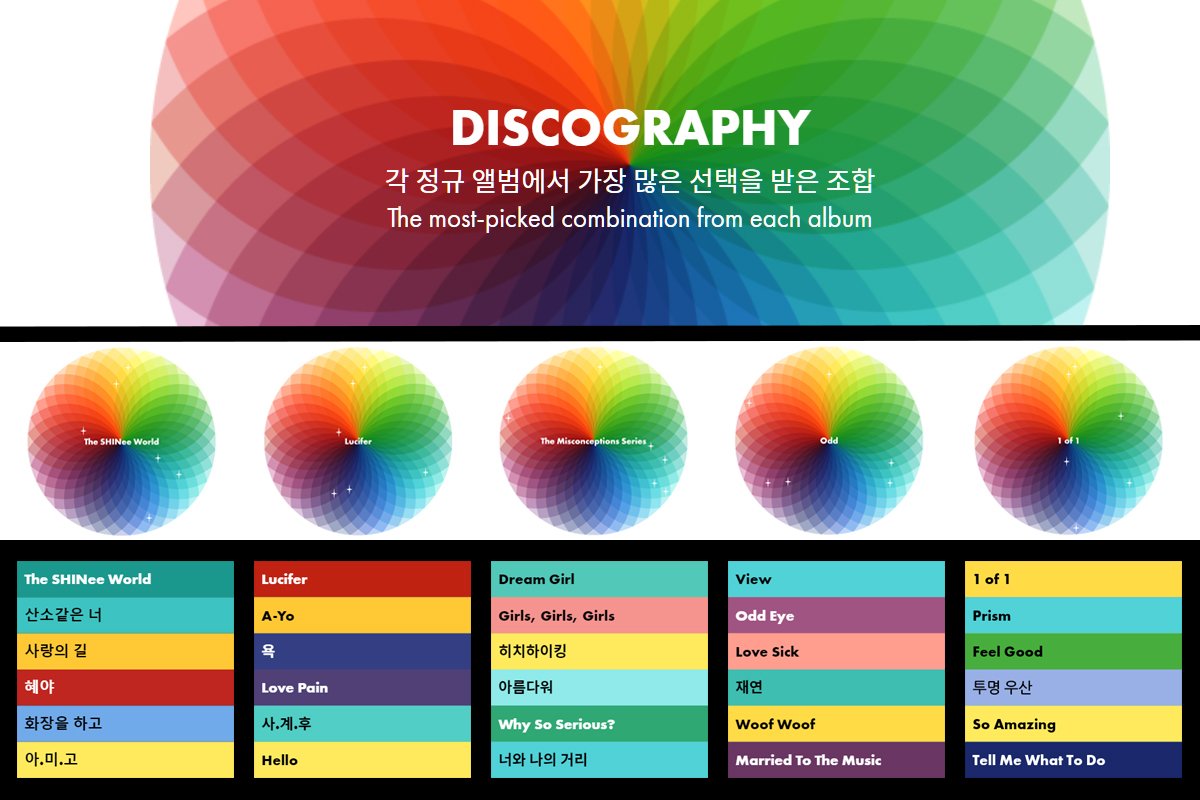Image resolution: width=1200 pixels, height=800 pixels.
Task: Select the '사.계.후' swatch
Action: [362, 723]
